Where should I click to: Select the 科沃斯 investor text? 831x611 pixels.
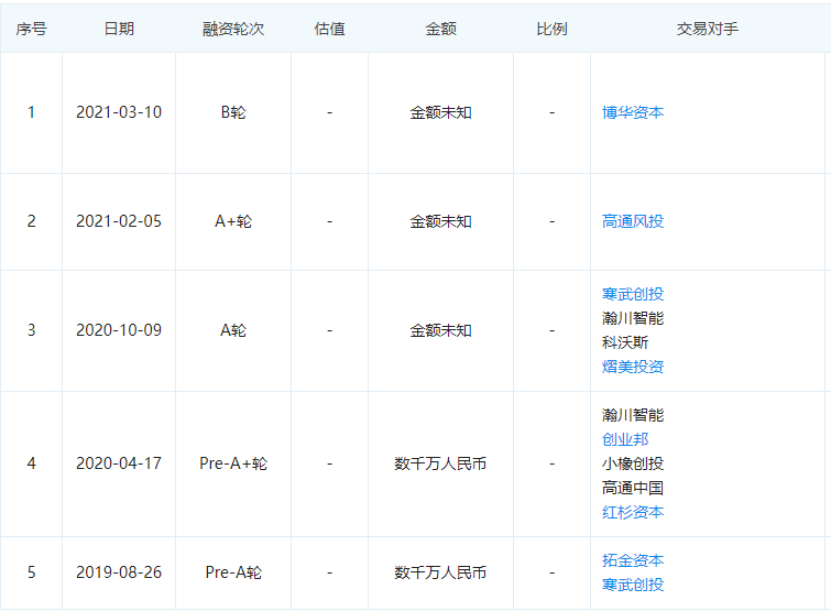pos(625,342)
